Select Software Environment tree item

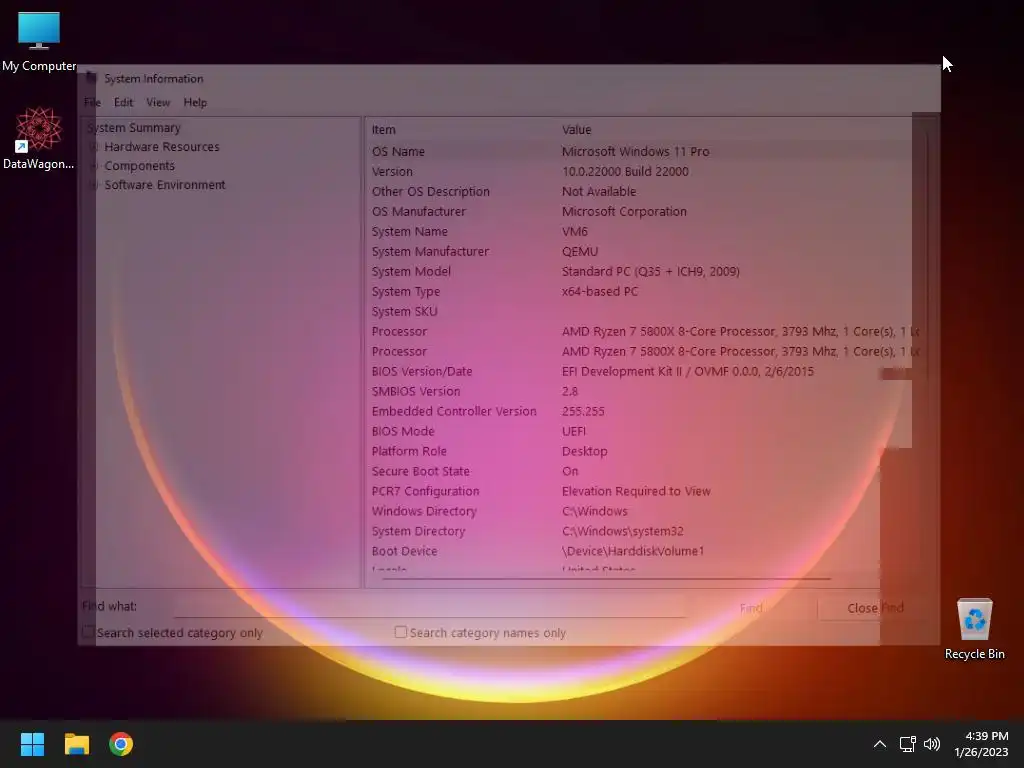165,185
